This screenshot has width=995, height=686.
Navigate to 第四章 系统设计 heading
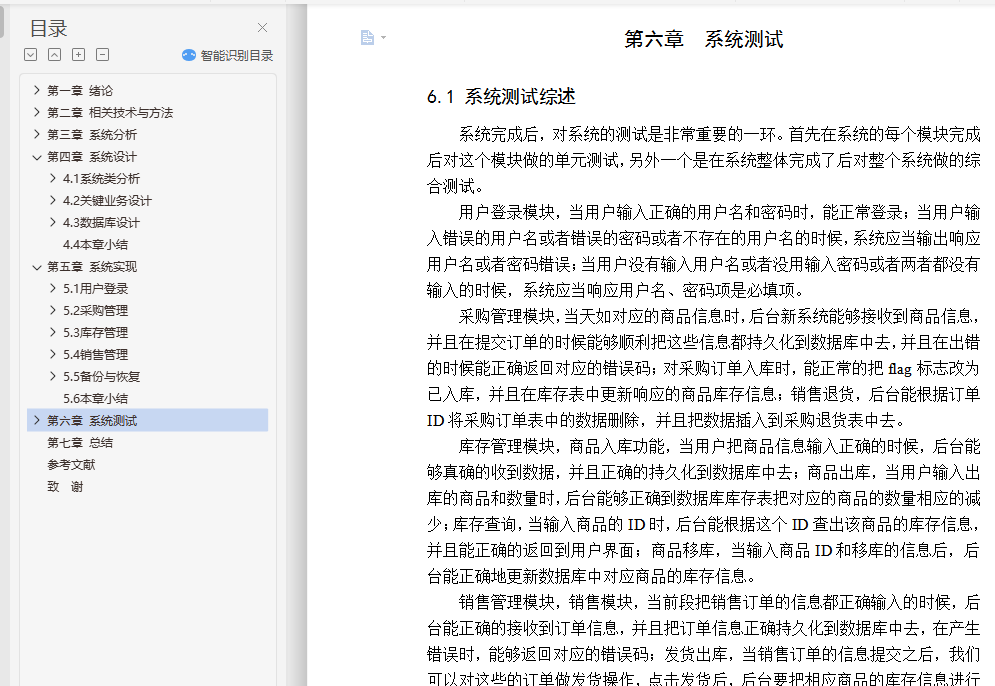coord(92,157)
